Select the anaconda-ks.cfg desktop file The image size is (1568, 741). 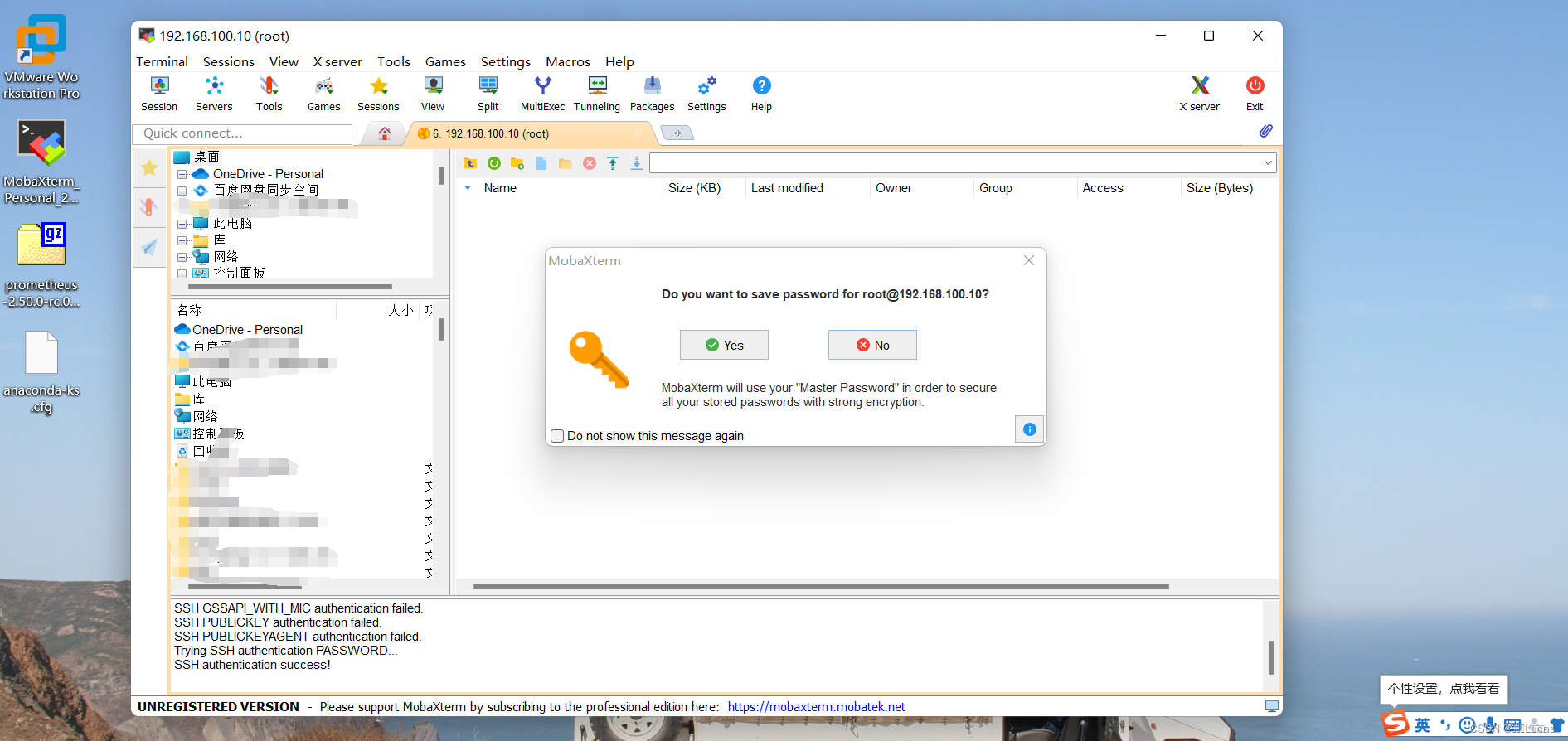click(x=41, y=373)
